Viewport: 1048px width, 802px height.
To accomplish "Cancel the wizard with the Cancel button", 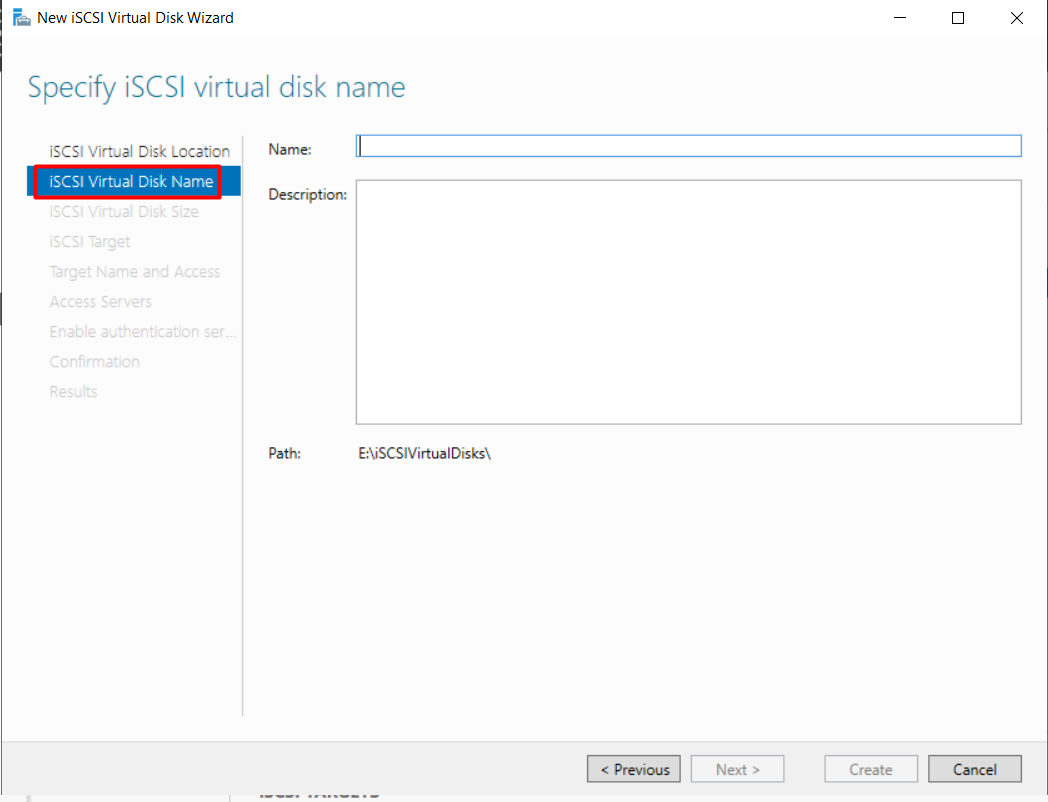I will 974,769.
